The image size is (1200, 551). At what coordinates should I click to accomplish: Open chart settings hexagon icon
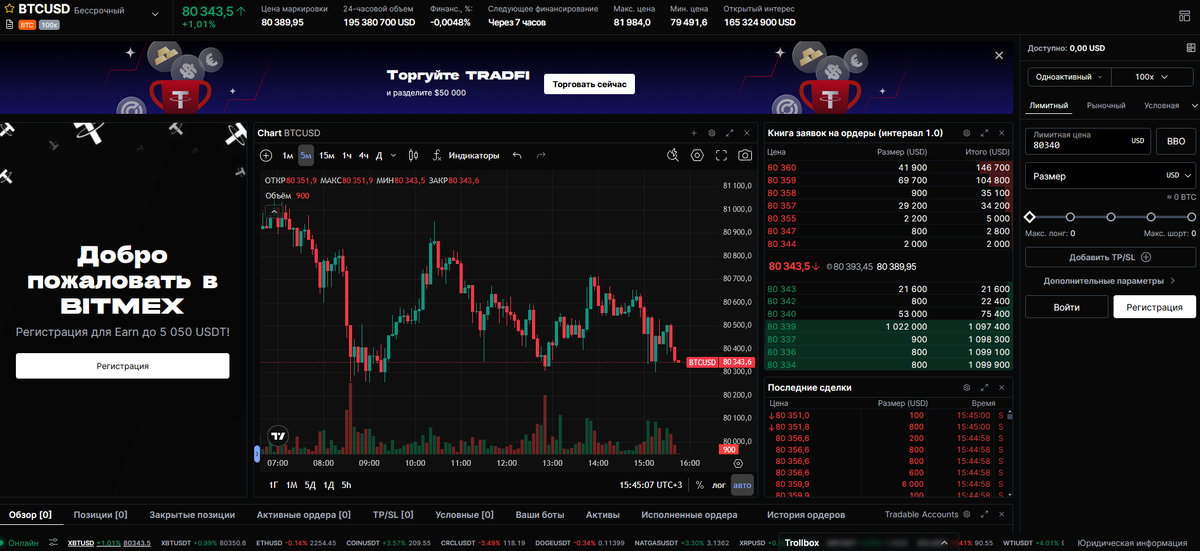[697, 155]
